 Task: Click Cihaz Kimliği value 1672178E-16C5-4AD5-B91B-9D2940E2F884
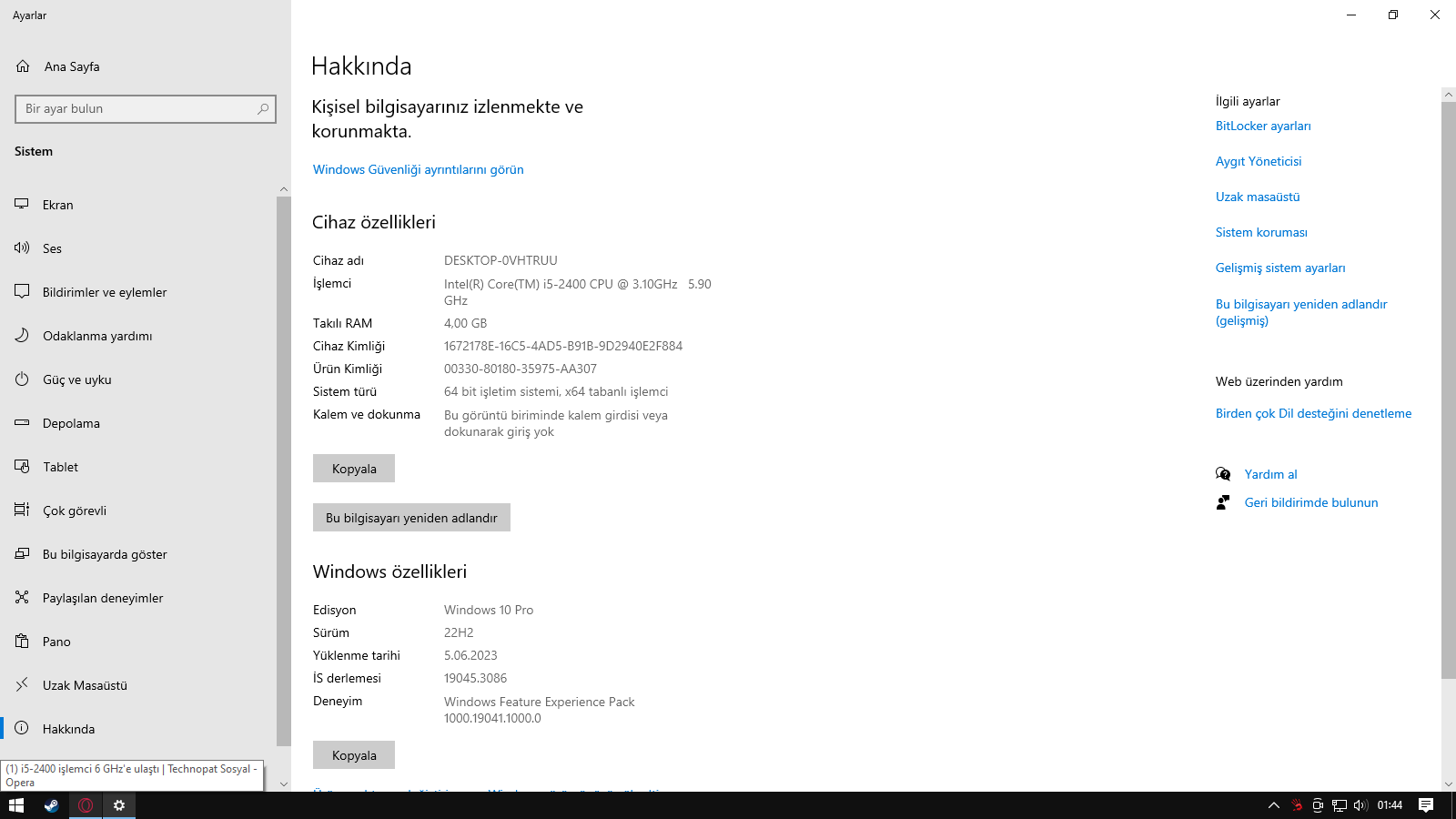[563, 347]
